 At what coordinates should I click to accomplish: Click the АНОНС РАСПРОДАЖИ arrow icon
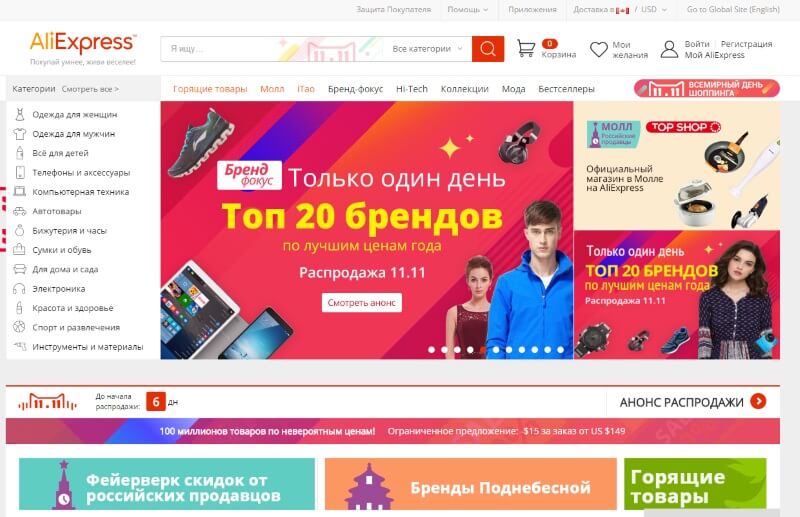pyautogui.click(x=758, y=402)
